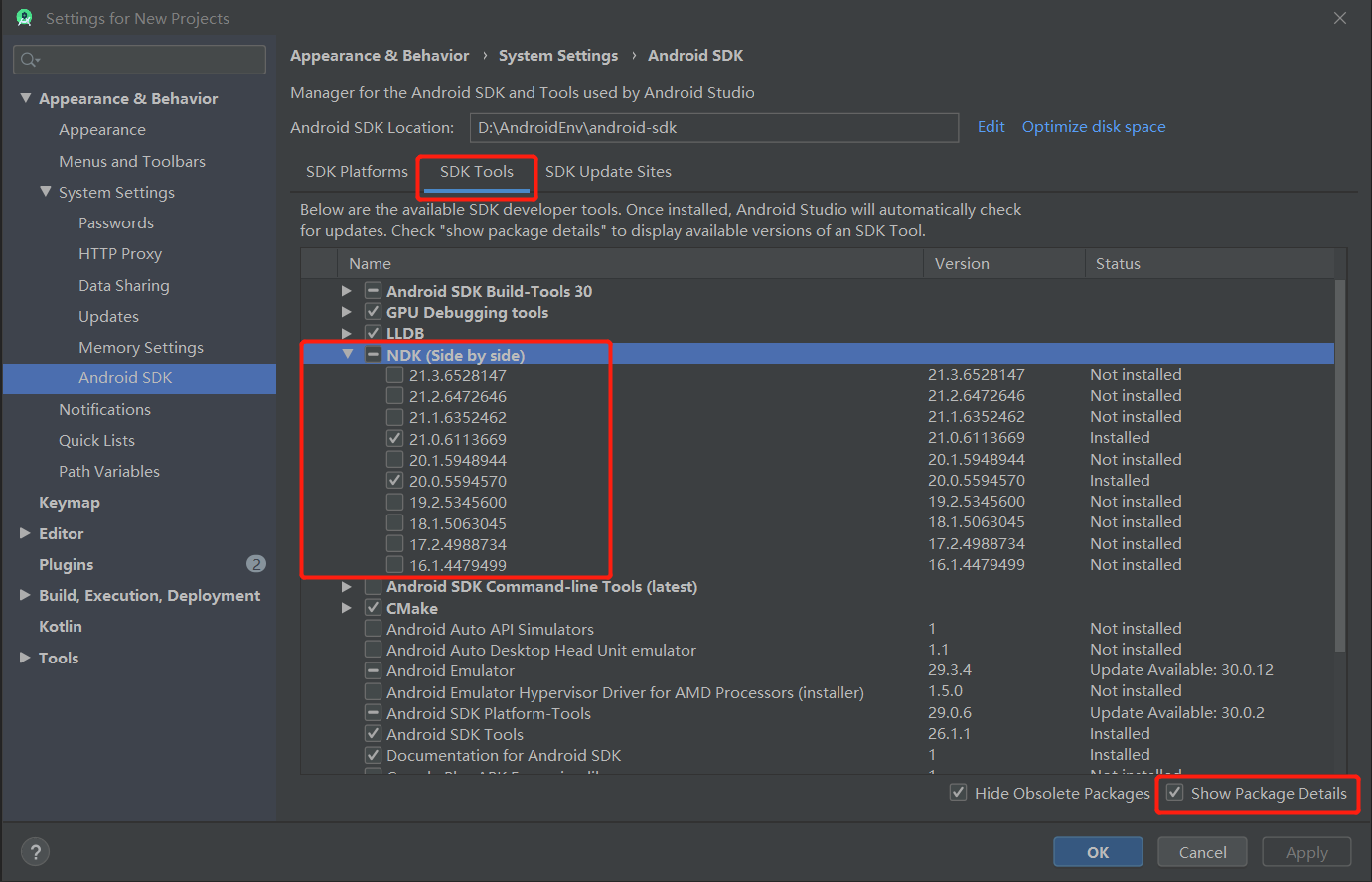Click the help question mark icon
The image size is (1372, 882).
pos(35,852)
